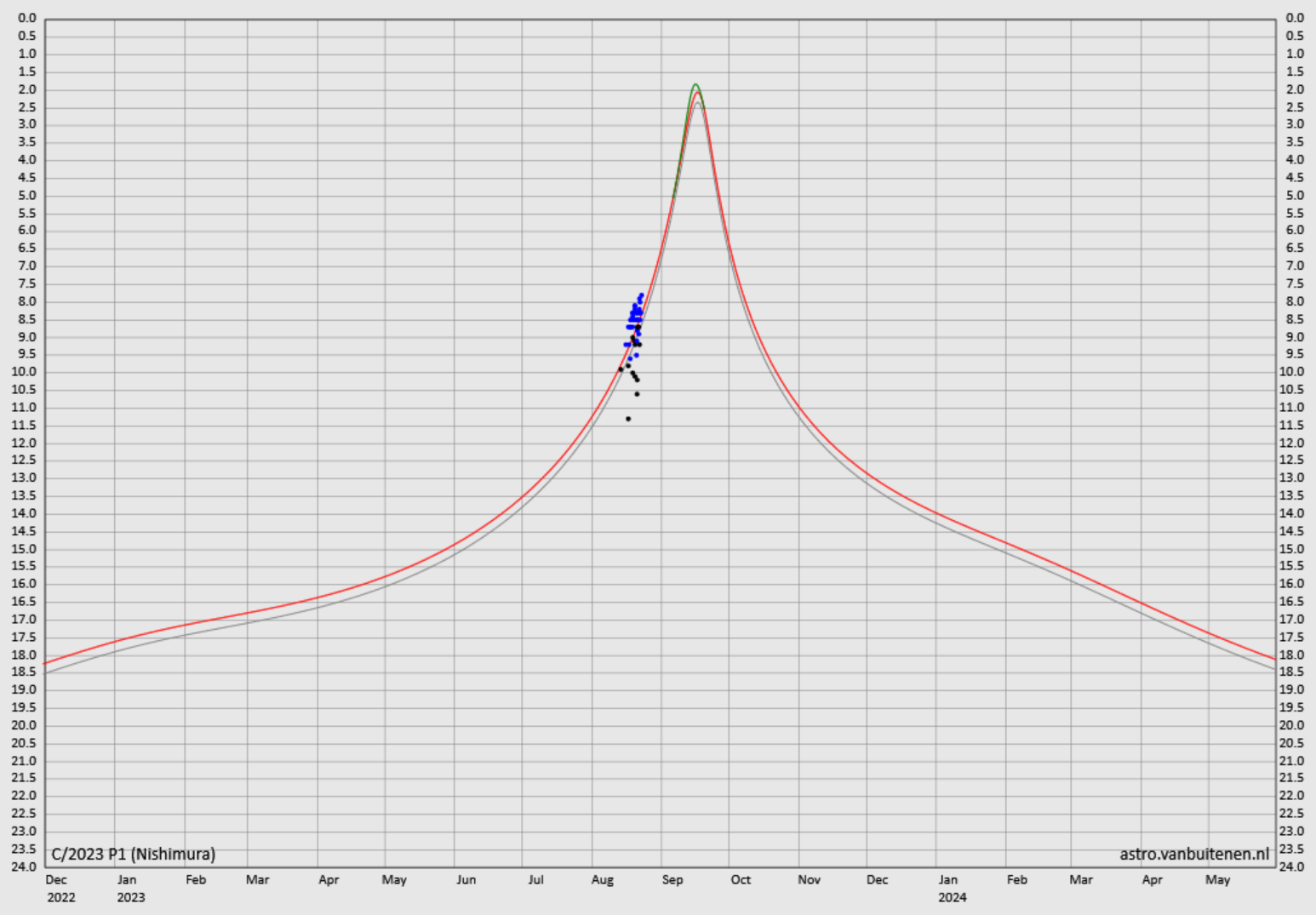1316x915 pixels.
Task: Click the lowest black data point
Action: coord(628,419)
